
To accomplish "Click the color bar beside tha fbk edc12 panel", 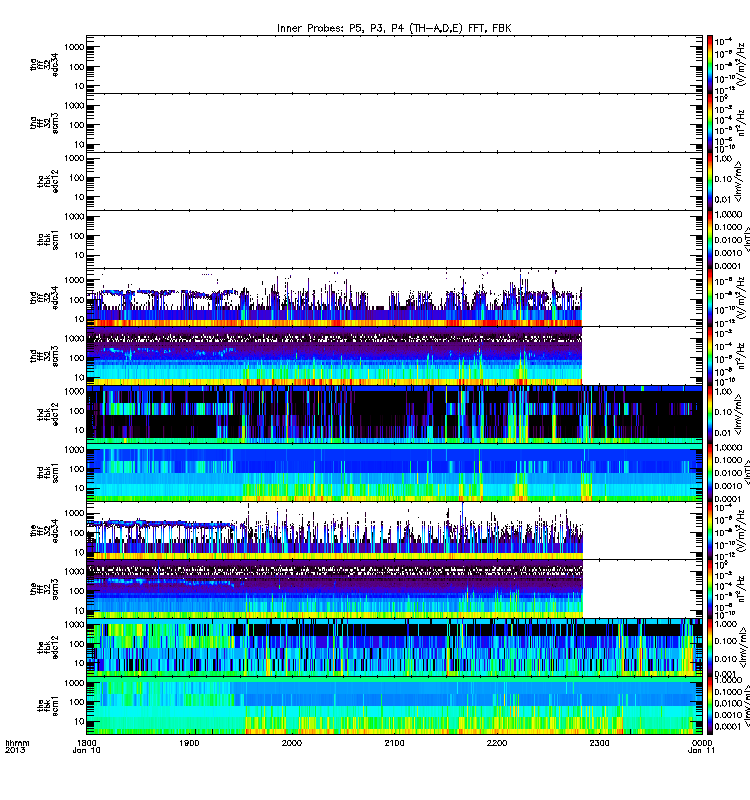I will 709,181.
